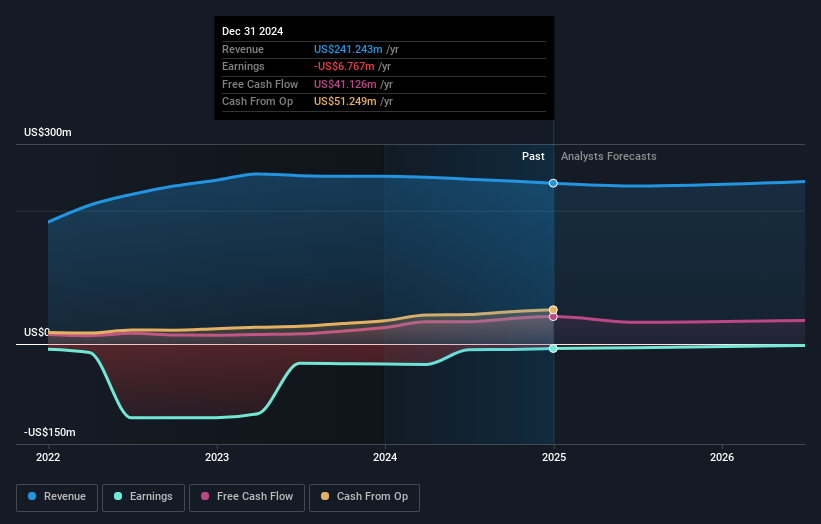
Task: Click the Revenue row label in tooltip
Action: point(243,49)
